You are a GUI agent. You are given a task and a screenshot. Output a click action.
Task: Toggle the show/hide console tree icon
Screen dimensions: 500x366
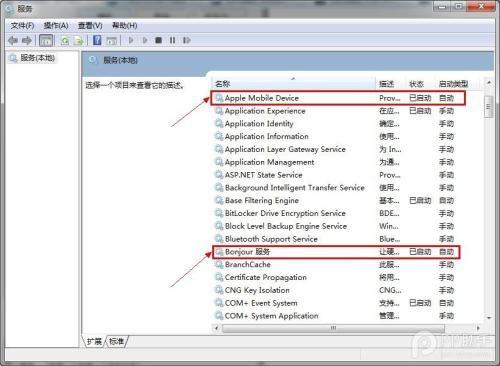(46, 40)
